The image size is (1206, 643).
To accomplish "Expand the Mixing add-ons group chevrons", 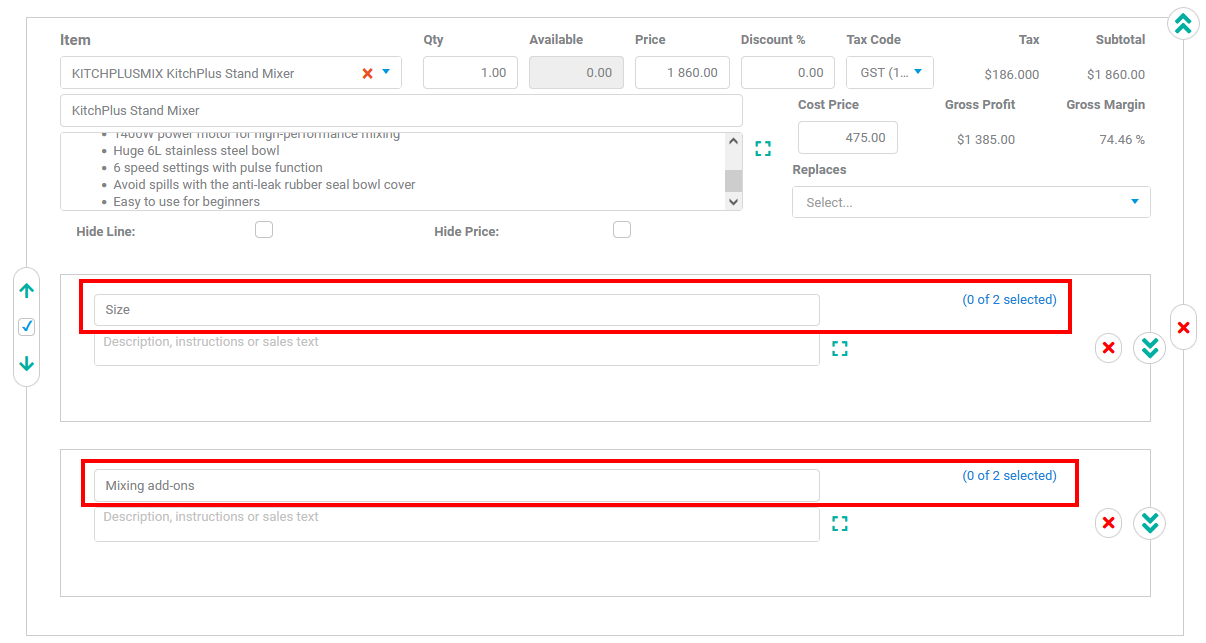I will (x=1150, y=523).
